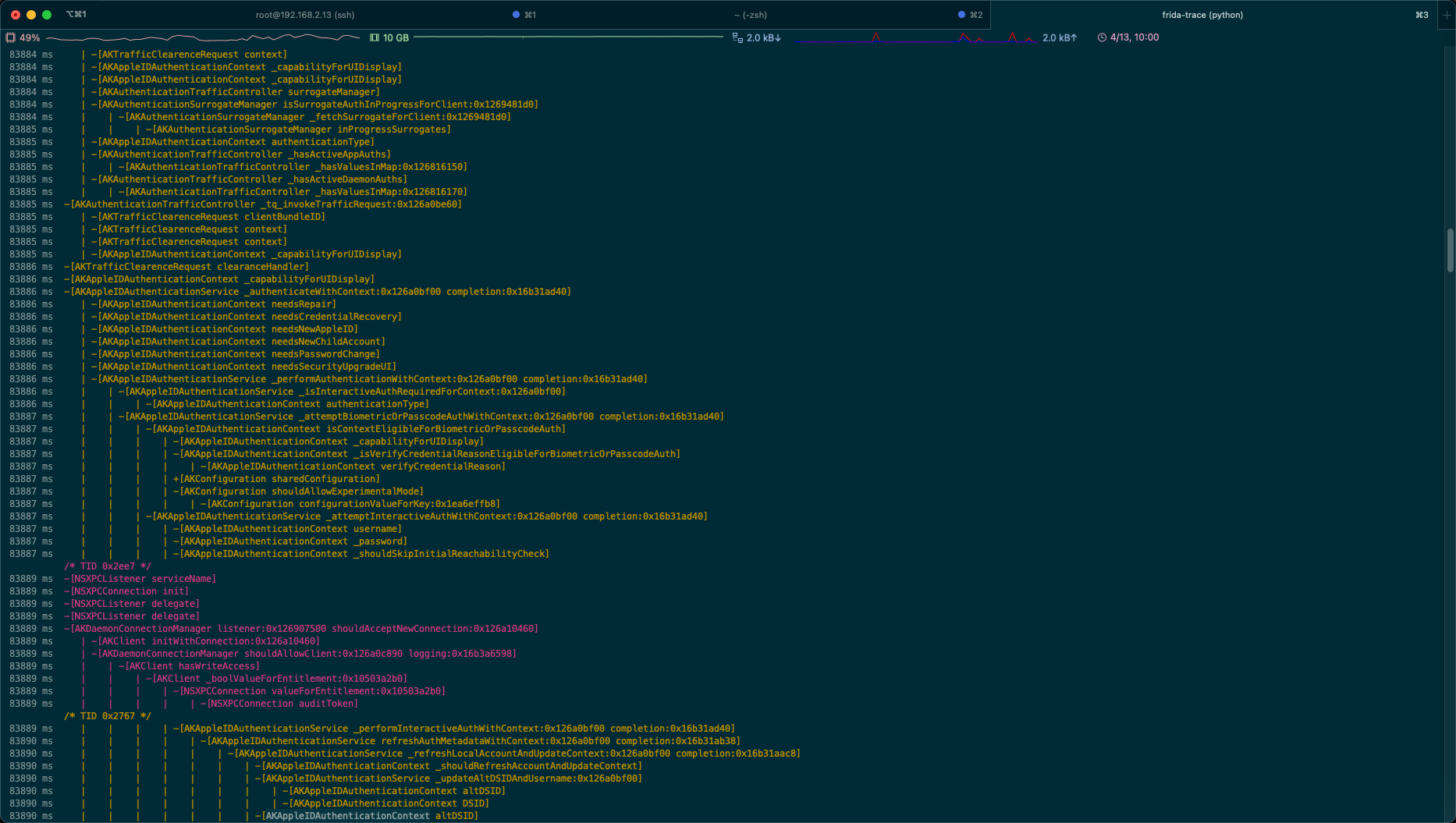Viewport: 1456px width, 823px height.
Task: Click the _performAuthenticationWithContext line
Action: pos(369,379)
